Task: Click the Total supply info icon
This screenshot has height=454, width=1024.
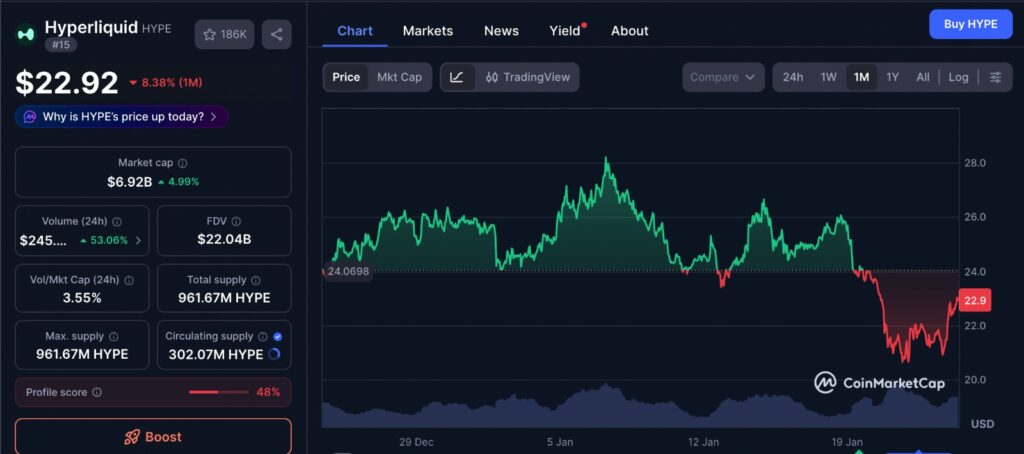Action: click(255, 280)
